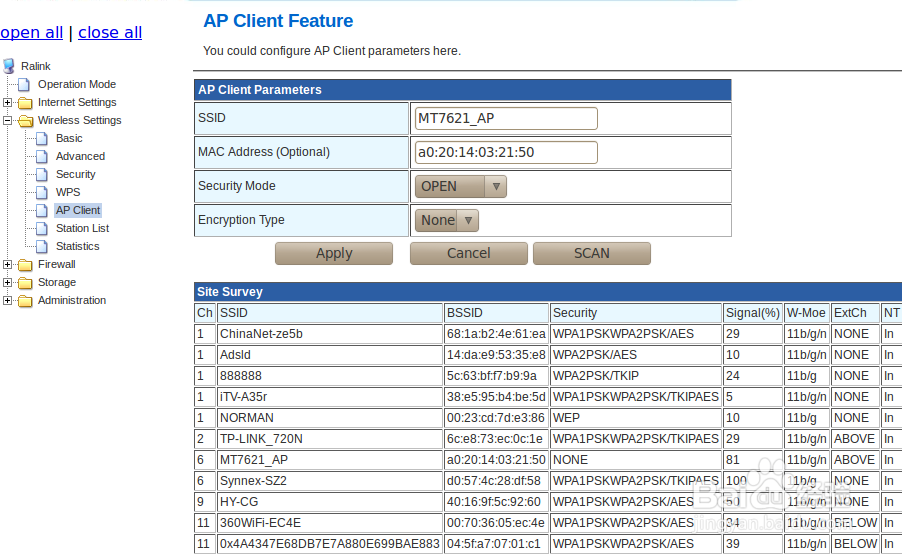
Task: Open the Encryption Type dropdown showing None
Action: tap(446, 220)
